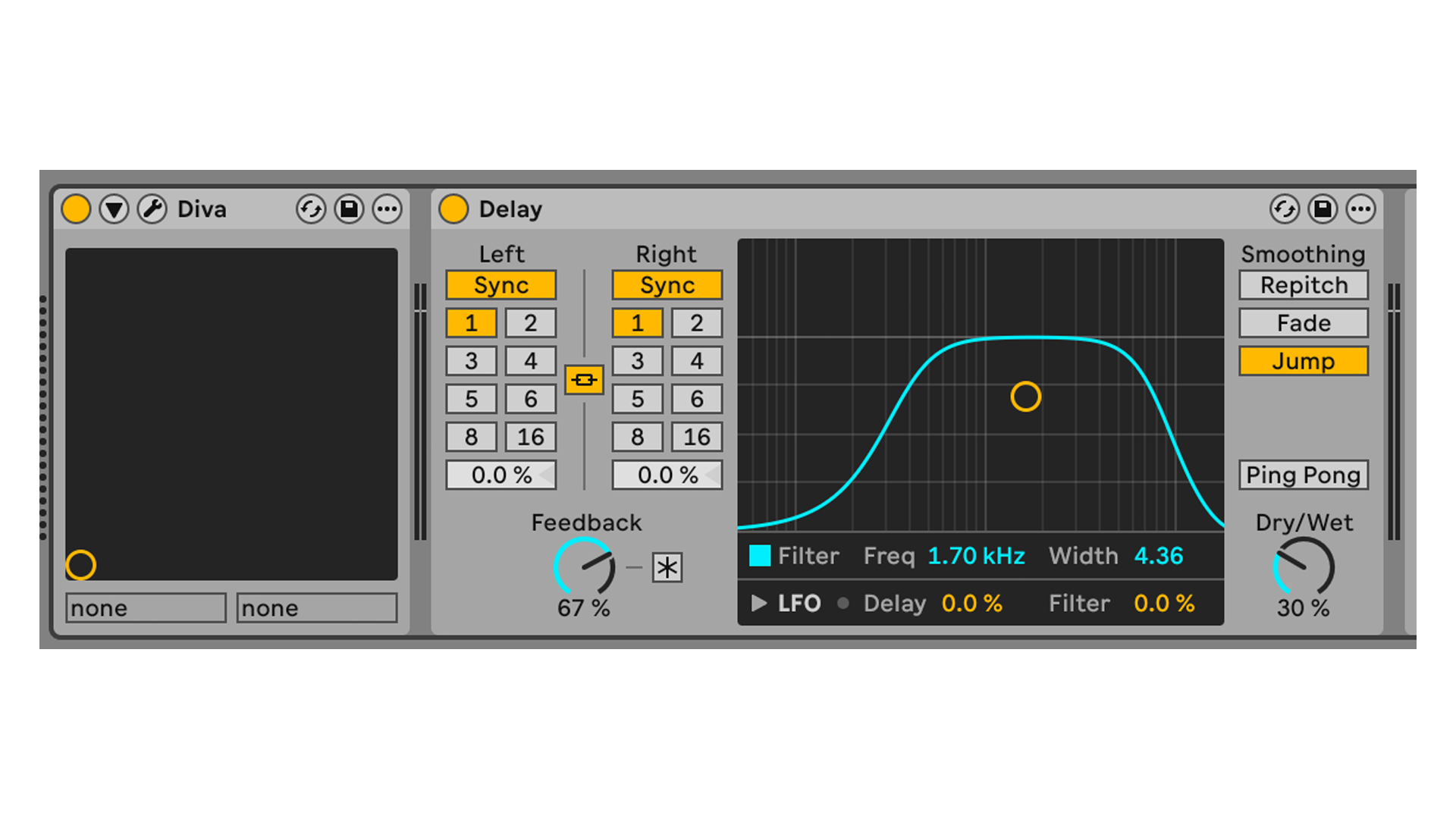The height and width of the screenshot is (819, 1456).
Task: Select Right delay time 1
Action: (637, 323)
